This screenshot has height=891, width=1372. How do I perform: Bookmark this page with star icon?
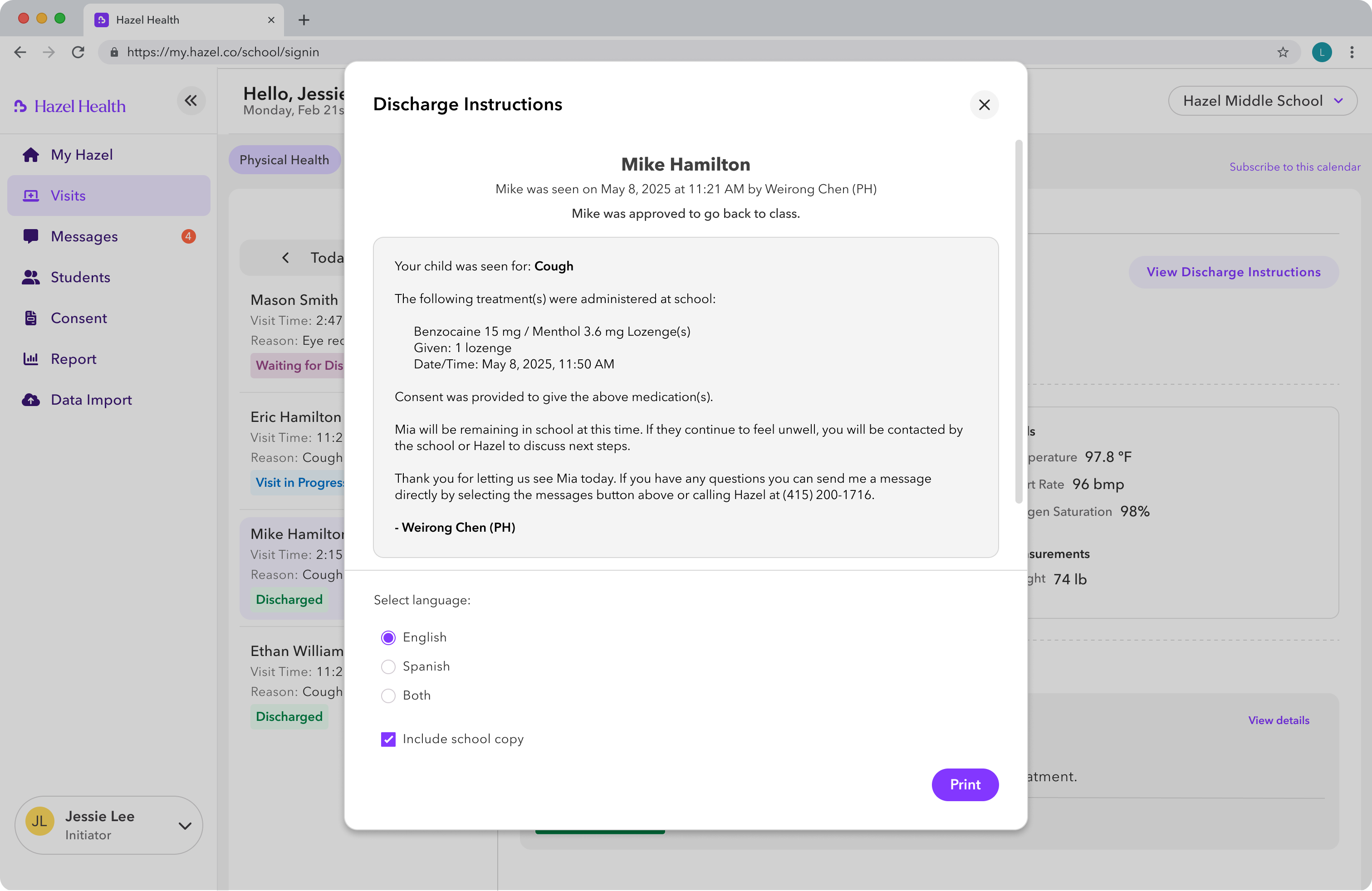(1283, 53)
